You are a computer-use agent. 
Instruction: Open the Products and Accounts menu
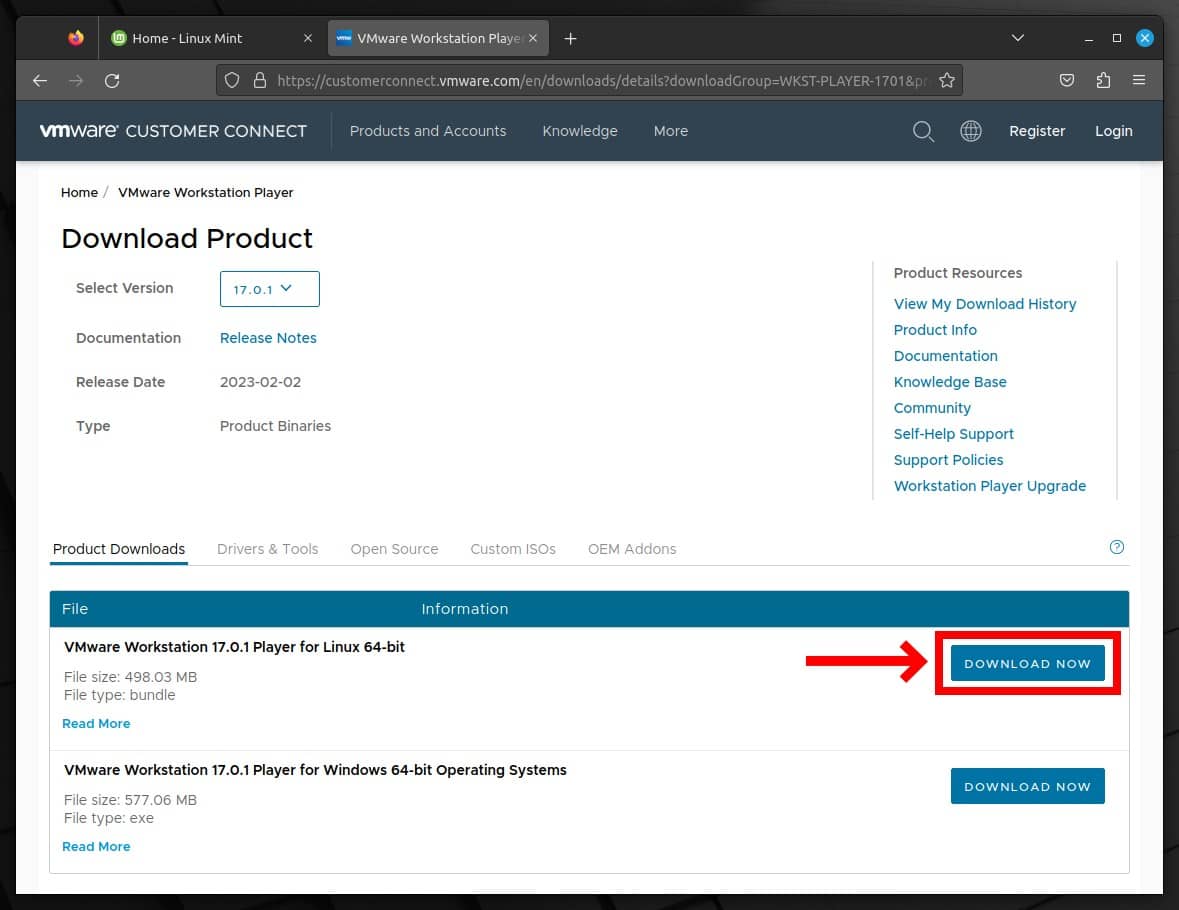(427, 131)
